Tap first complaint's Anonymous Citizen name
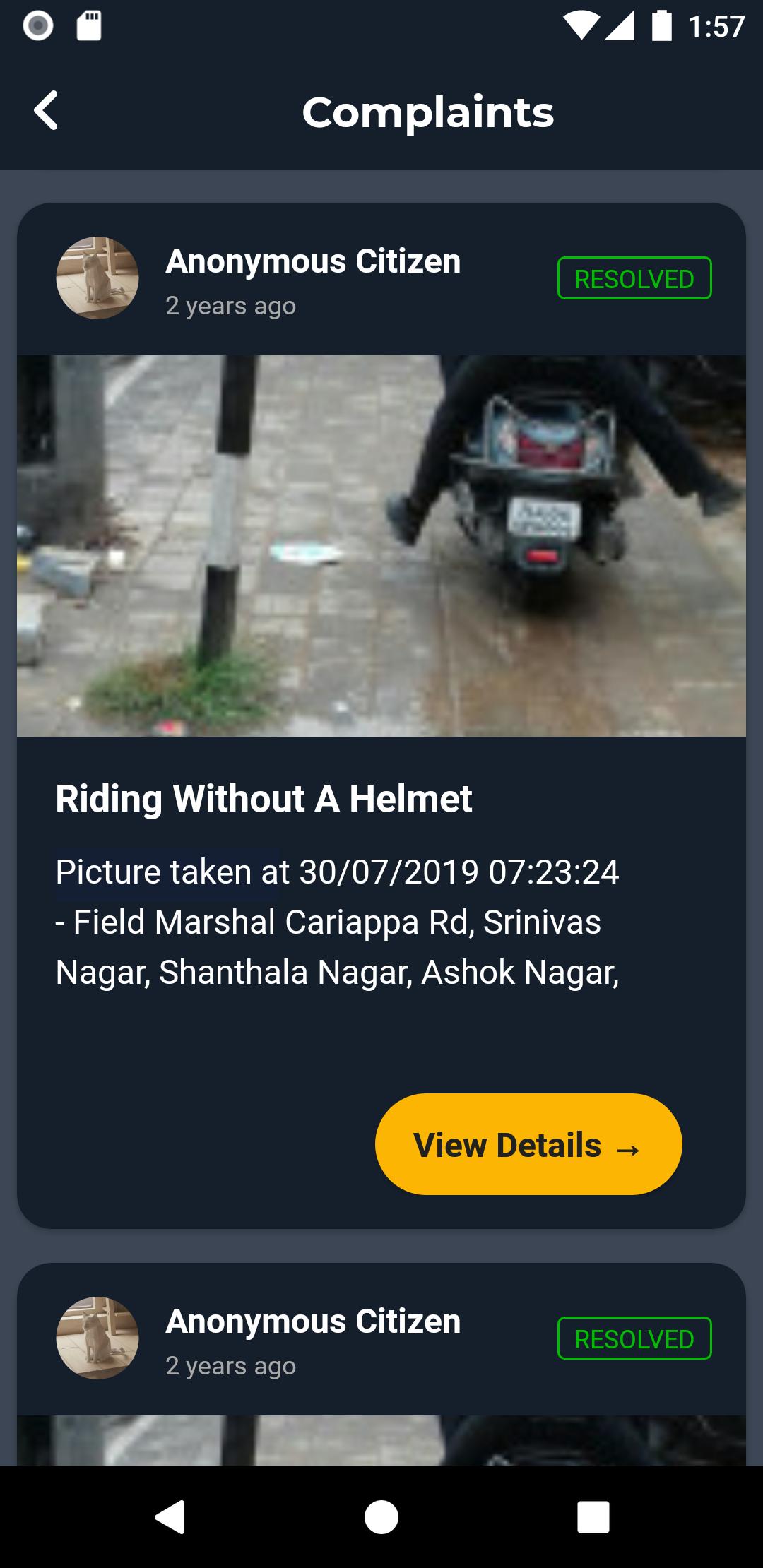Screen dimensions: 763x1568 point(313,261)
